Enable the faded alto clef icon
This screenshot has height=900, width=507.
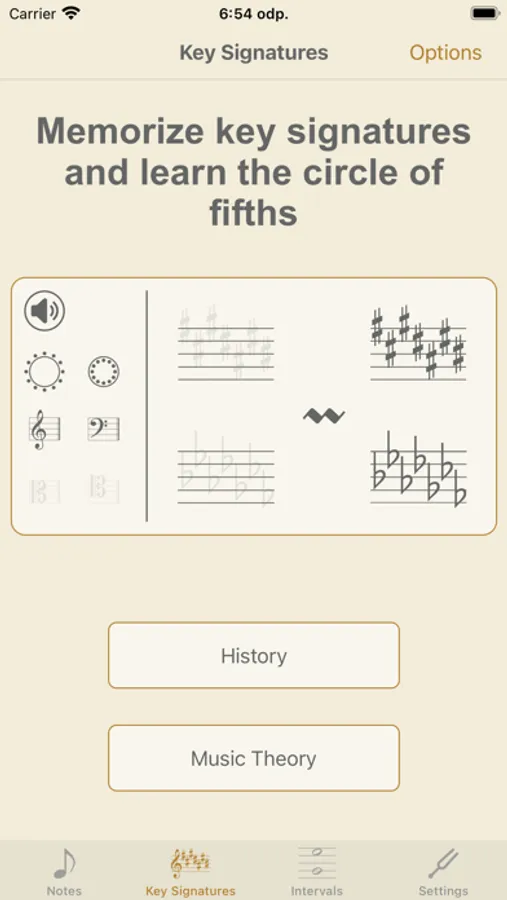pyautogui.click(x=44, y=492)
